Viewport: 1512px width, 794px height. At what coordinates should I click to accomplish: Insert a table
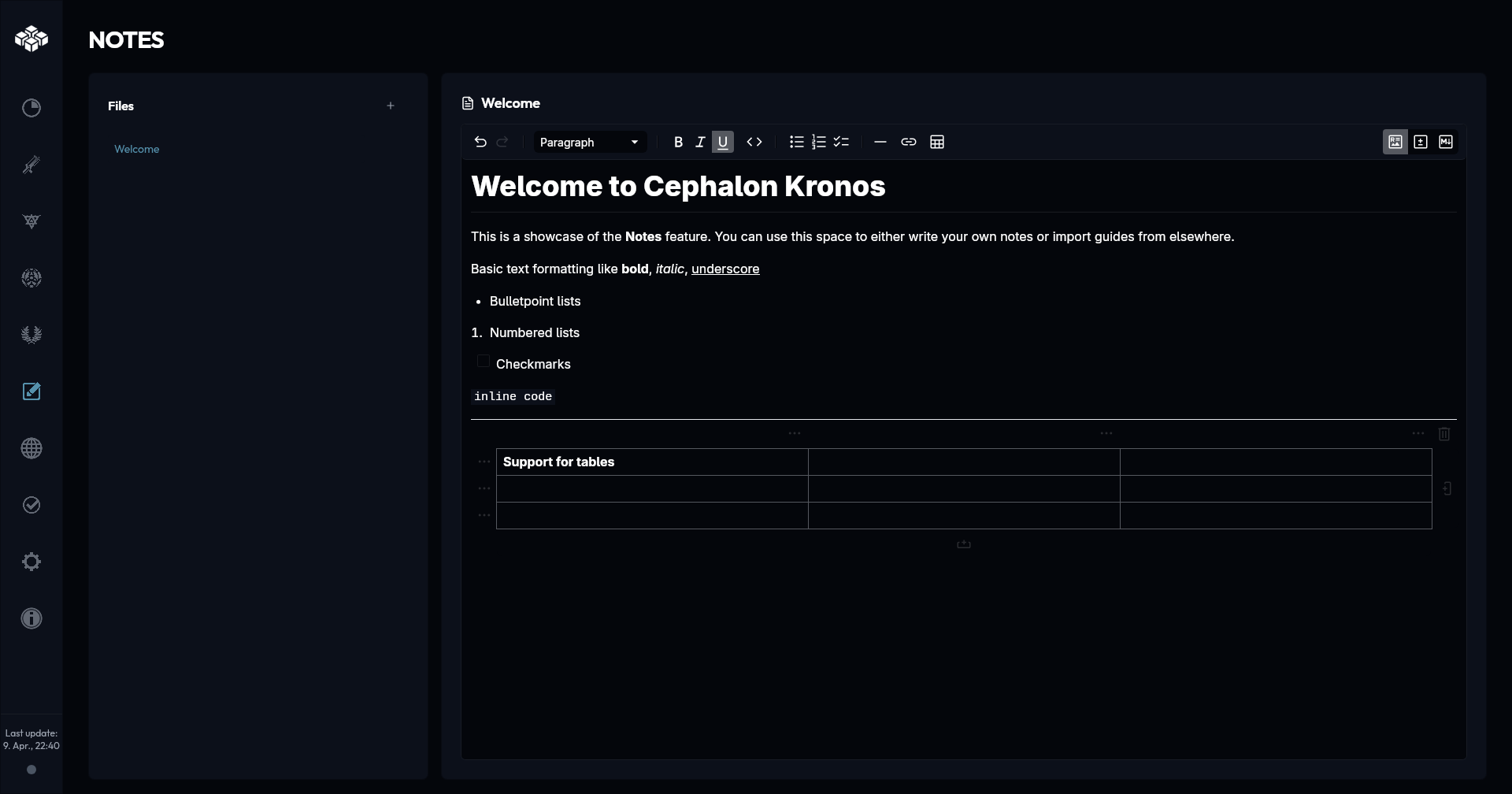937,142
